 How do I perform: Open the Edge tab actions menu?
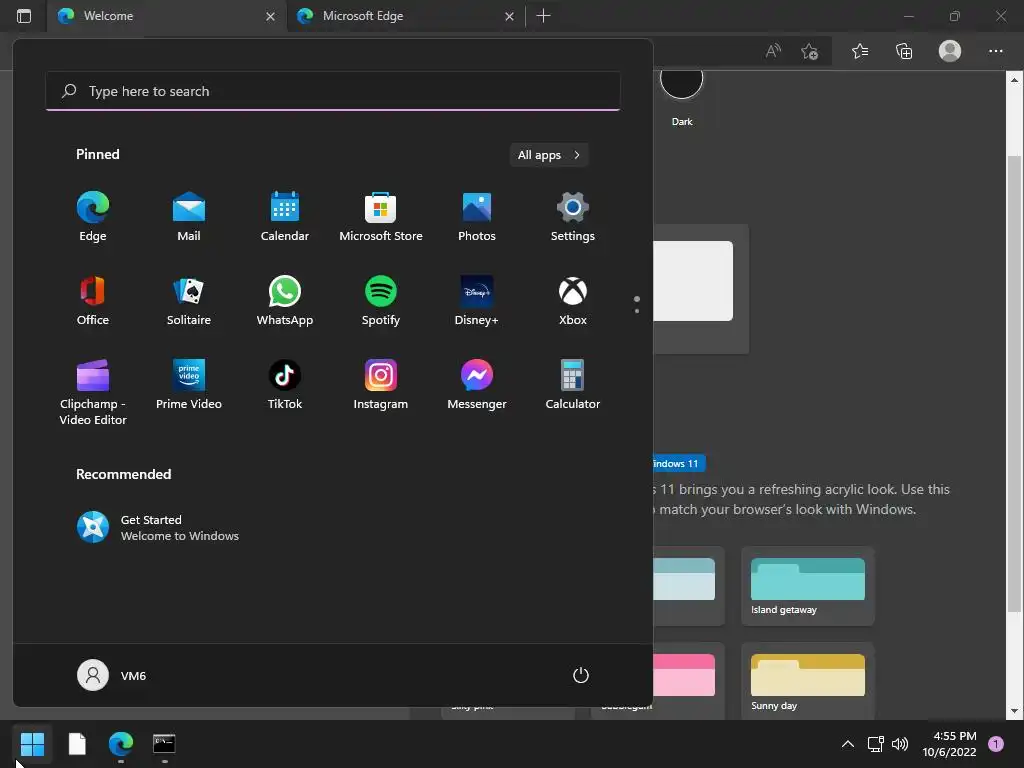pyautogui.click(x=24, y=16)
